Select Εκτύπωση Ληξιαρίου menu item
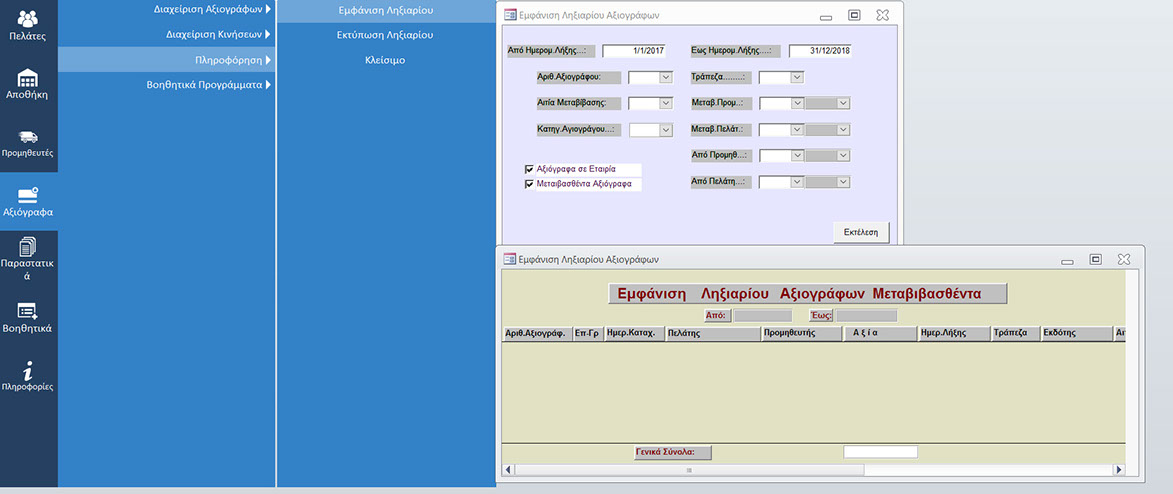Screen dimensions: 1173x494 tap(385, 35)
